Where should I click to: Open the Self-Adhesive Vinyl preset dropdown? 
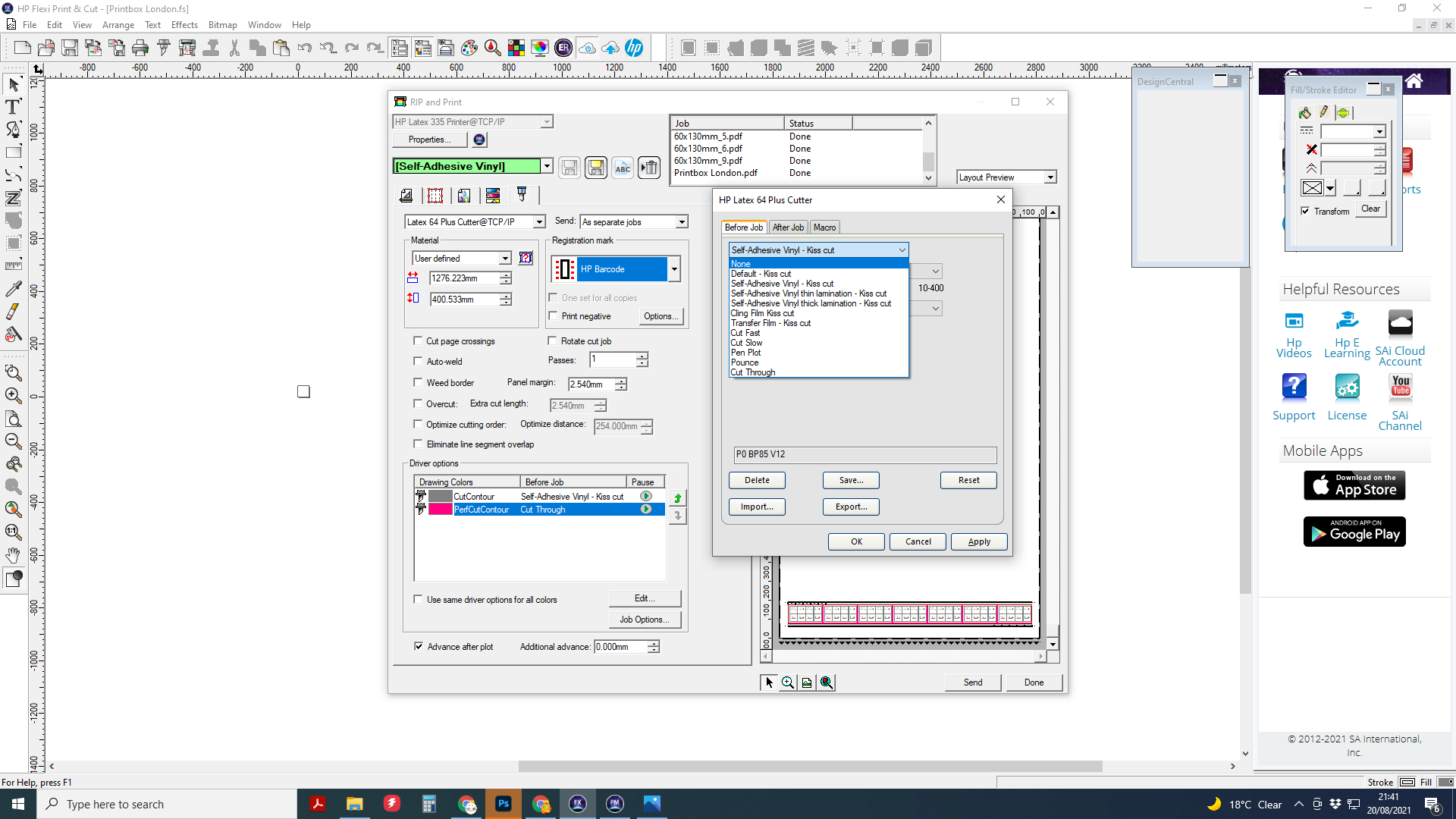[x=547, y=166]
